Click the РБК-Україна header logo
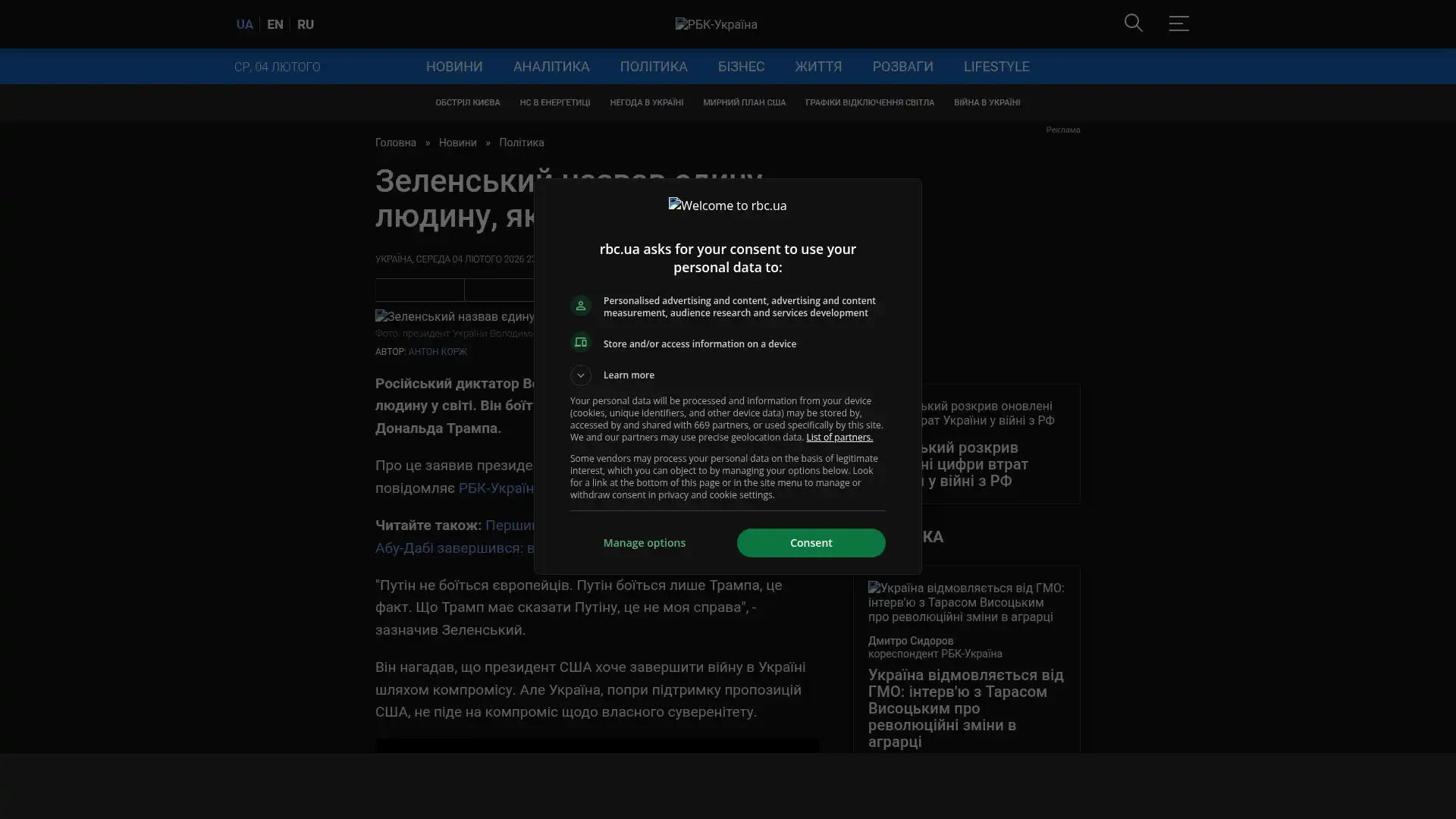Screen dimensions: 1456x819 pos(716,24)
